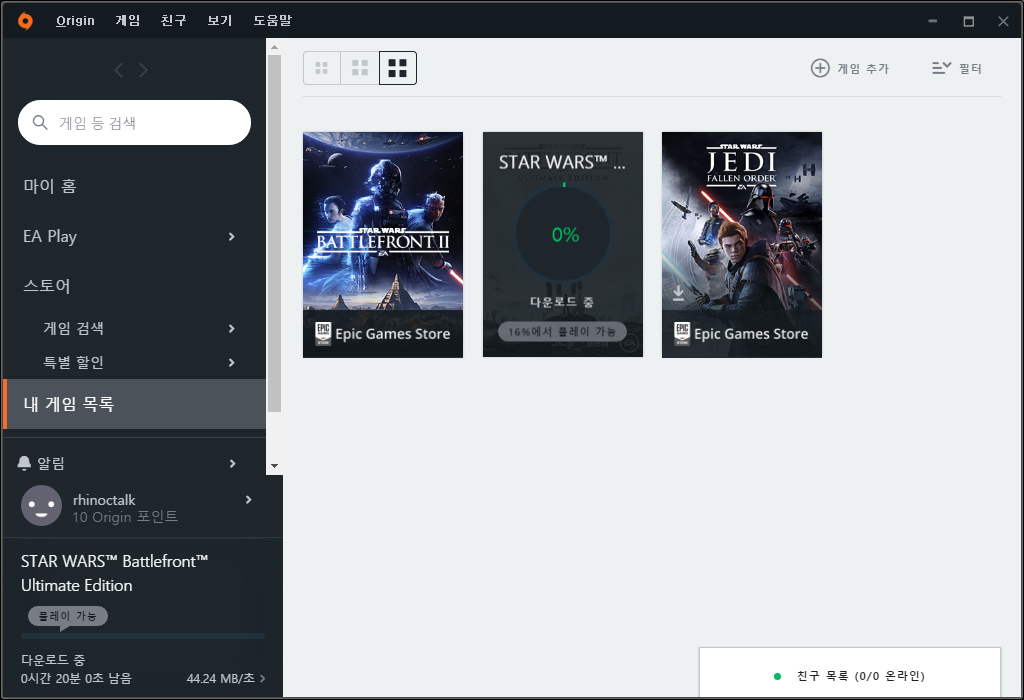Click the 알림 bell icon
The width and height of the screenshot is (1024, 700).
point(24,463)
